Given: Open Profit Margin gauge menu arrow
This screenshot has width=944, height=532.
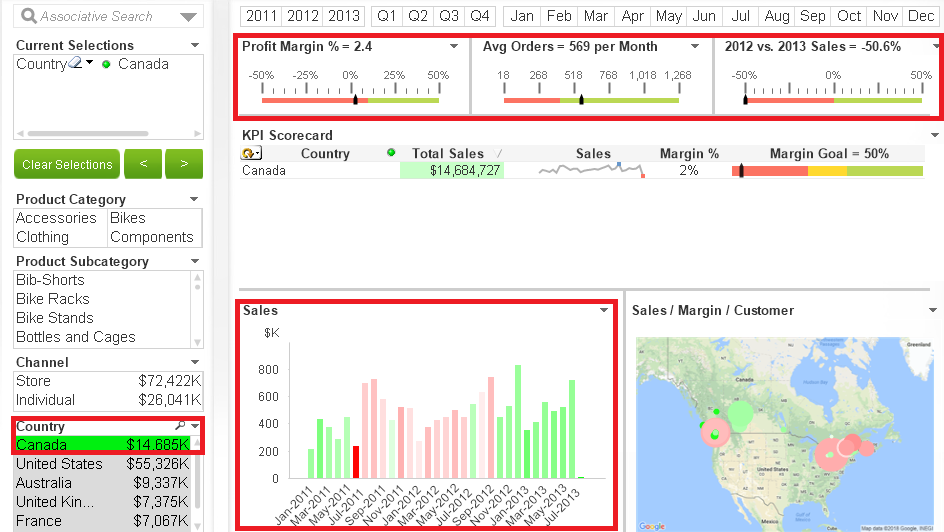Looking at the screenshot, I should 454,46.
